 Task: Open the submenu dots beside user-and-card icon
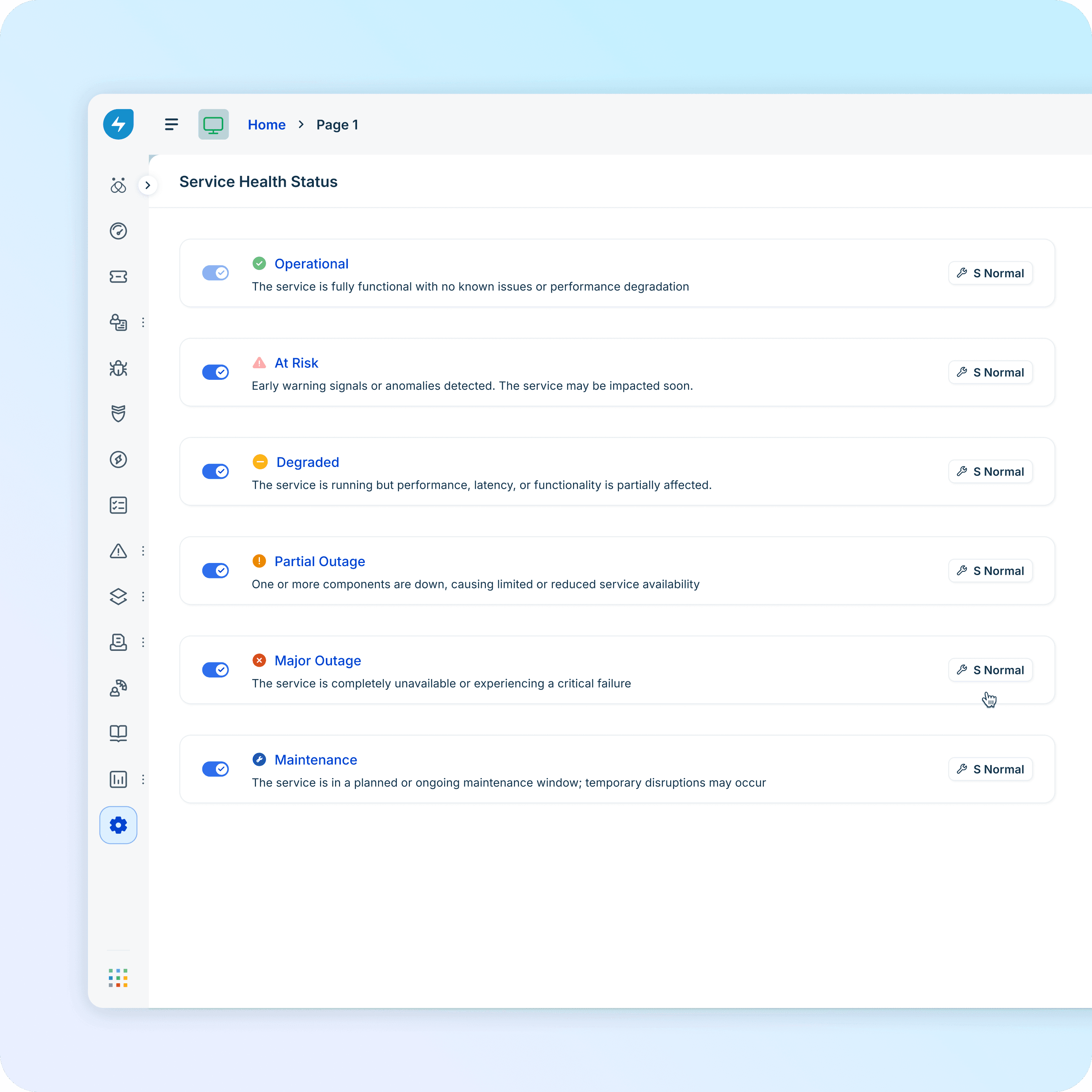(x=143, y=322)
